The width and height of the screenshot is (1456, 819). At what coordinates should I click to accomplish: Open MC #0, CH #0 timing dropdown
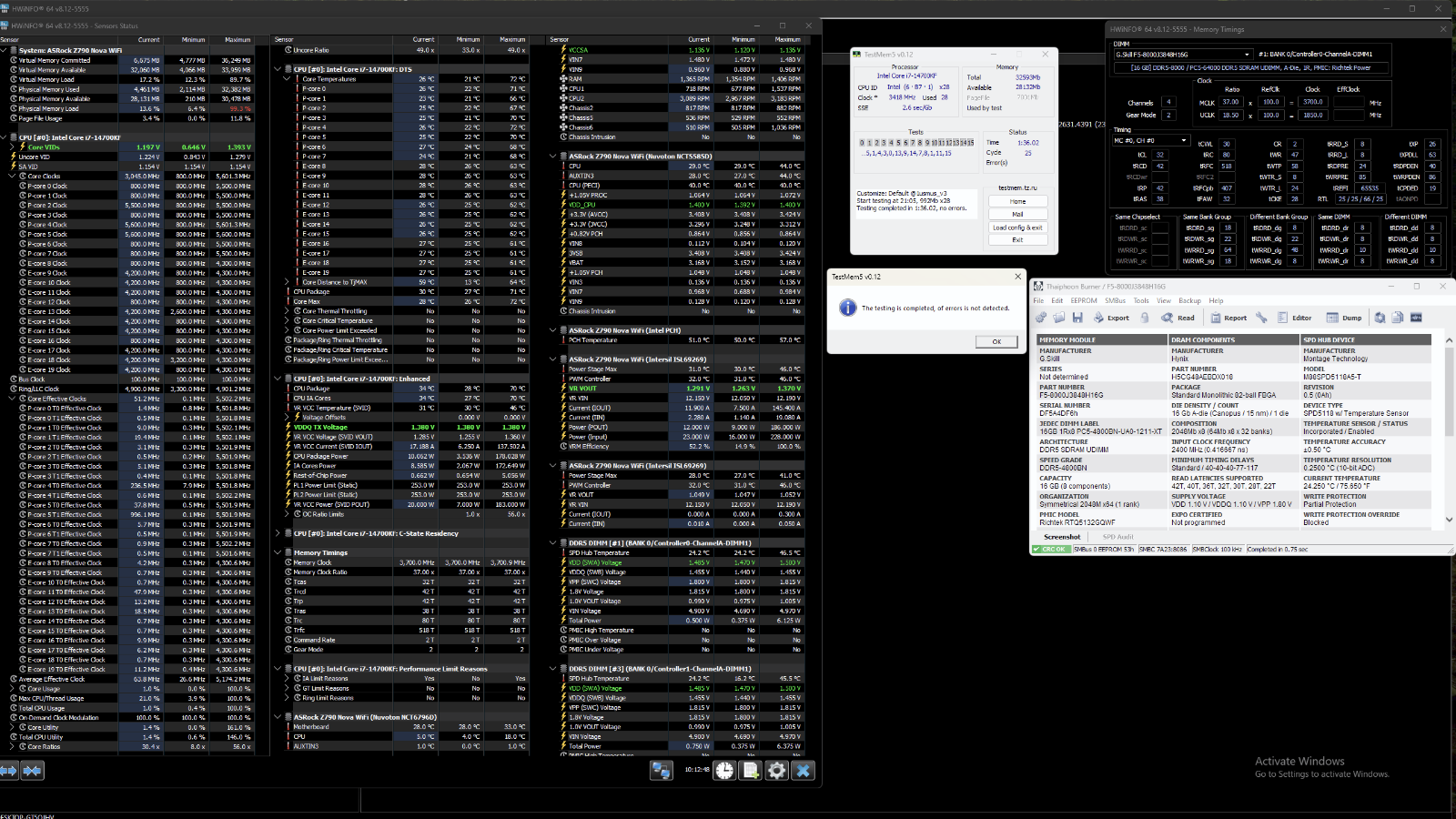pos(1151,140)
